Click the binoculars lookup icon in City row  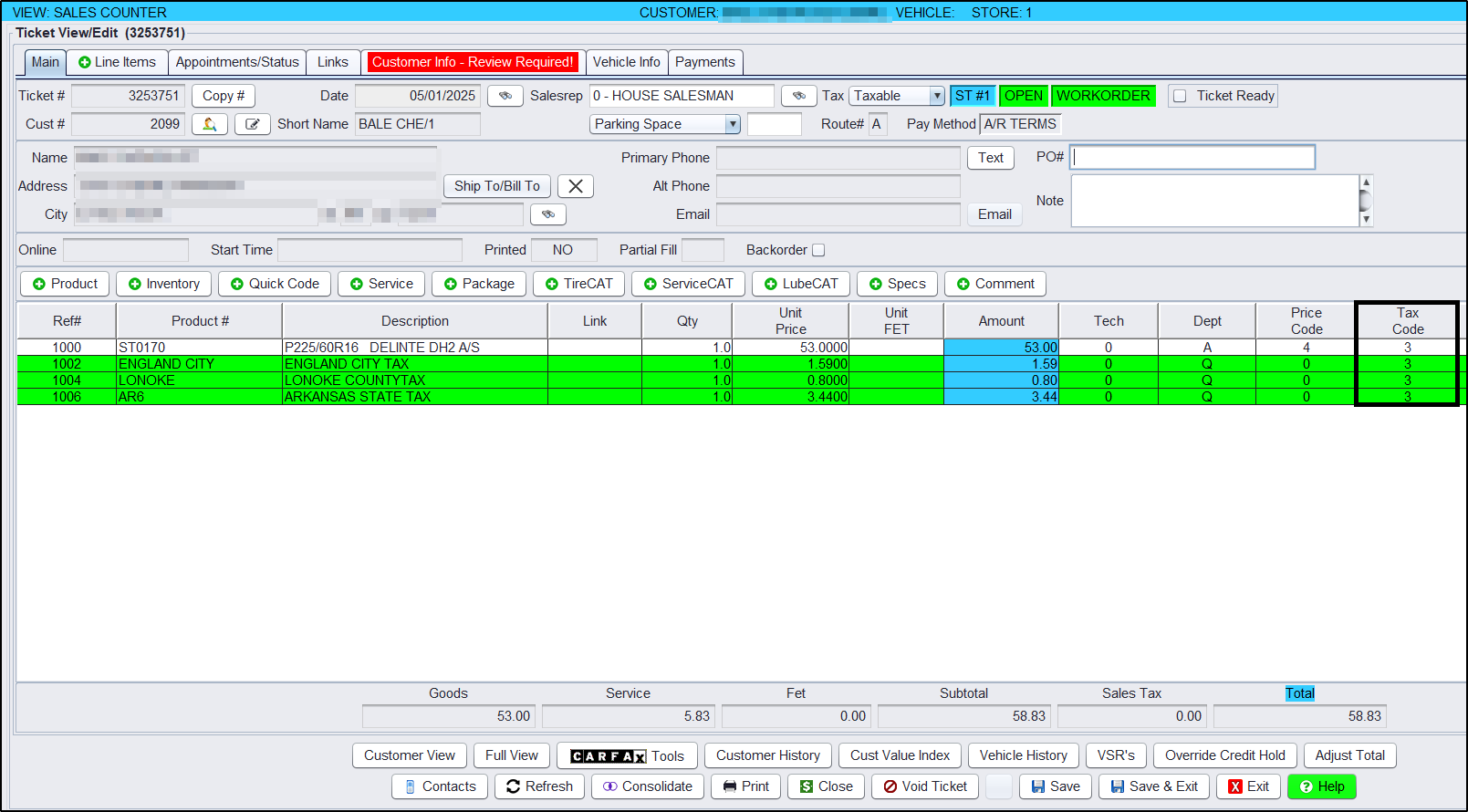pyautogui.click(x=547, y=214)
